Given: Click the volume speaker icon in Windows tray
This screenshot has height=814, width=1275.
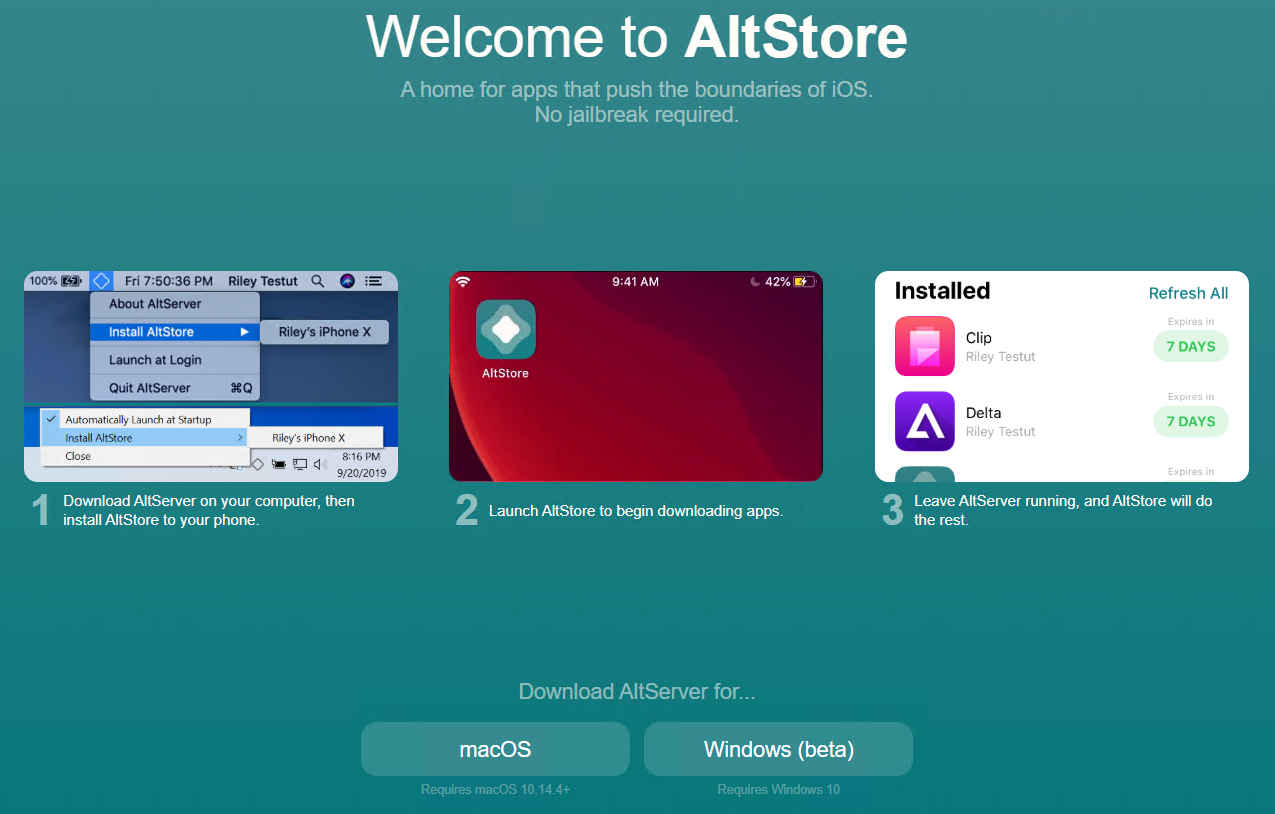Looking at the screenshot, I should [320, 464].
